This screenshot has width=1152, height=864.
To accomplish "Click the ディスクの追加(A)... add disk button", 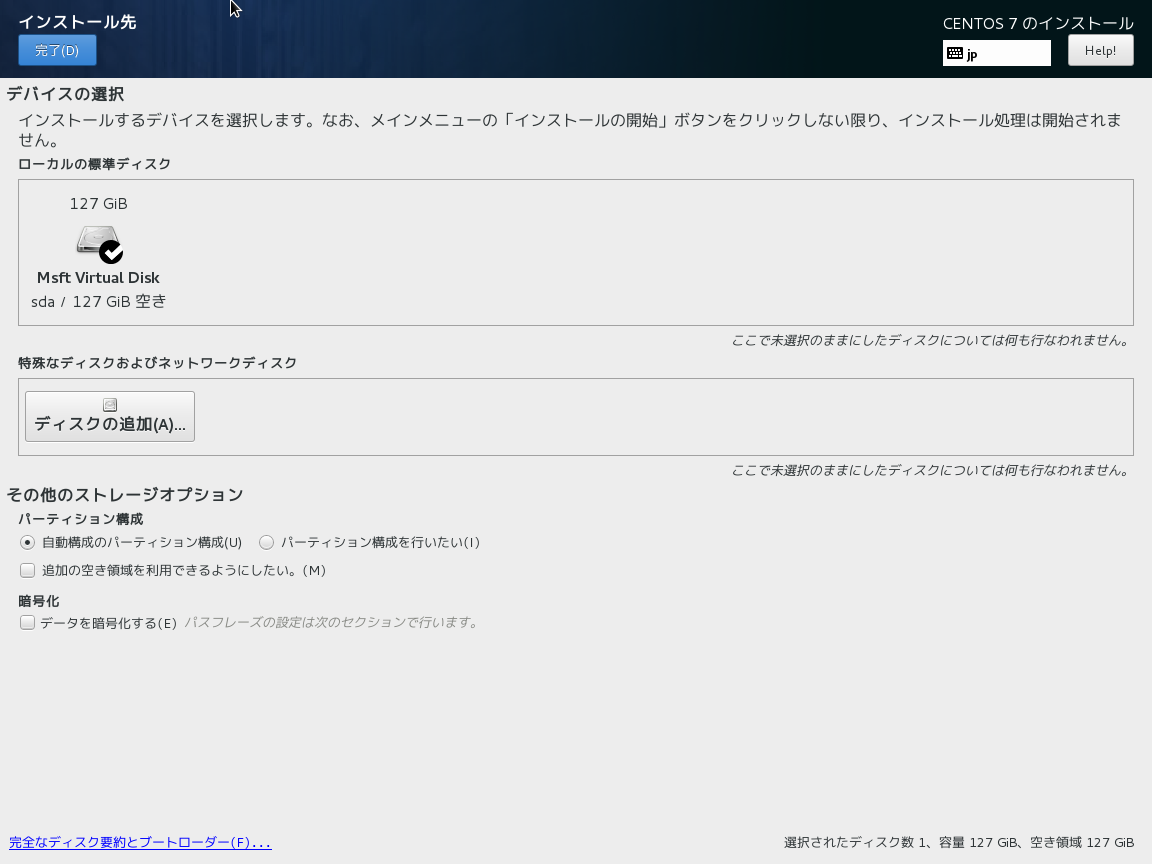I will [110, 417].
